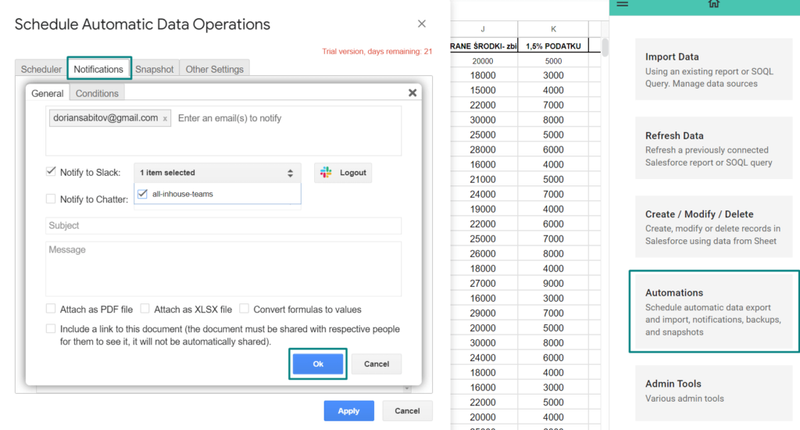Open the hamburger menu in sidebar
The height and width of the screenshot is (430, 800).
click(x=622, y=4)
